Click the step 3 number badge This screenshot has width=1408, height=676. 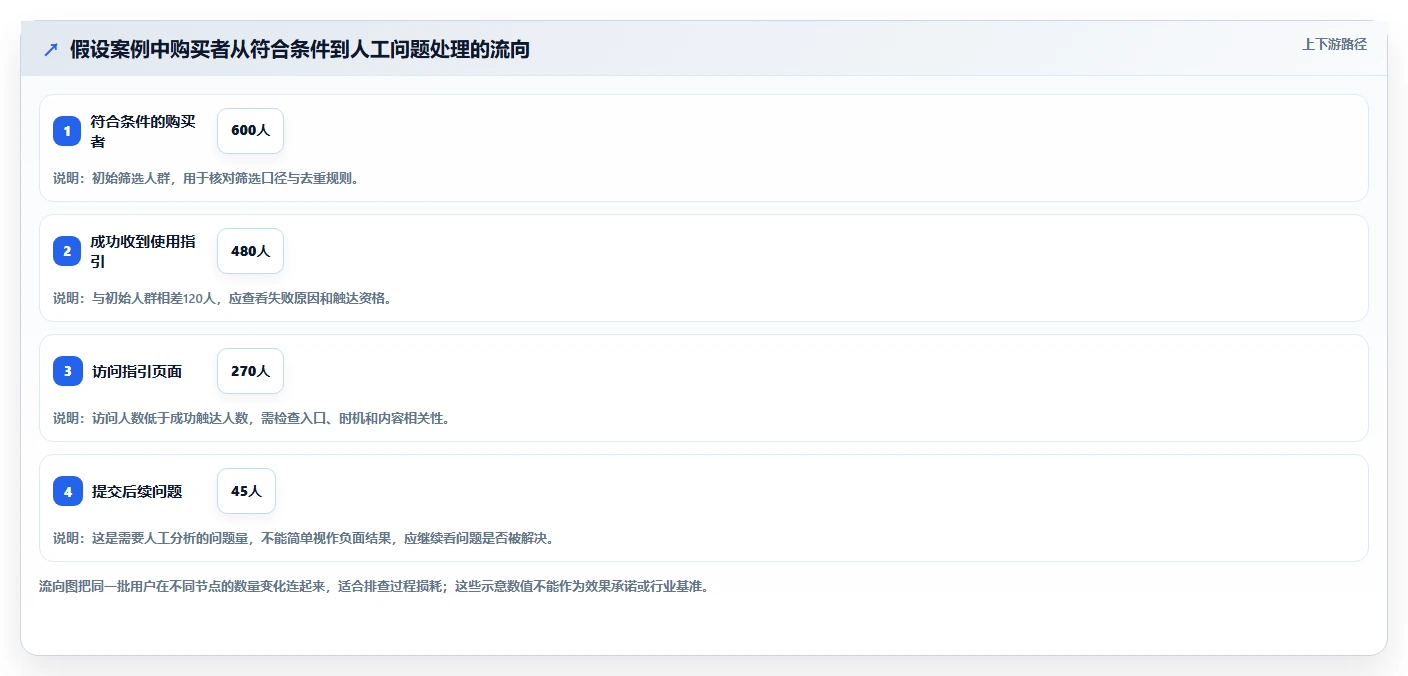pos(67,371)
